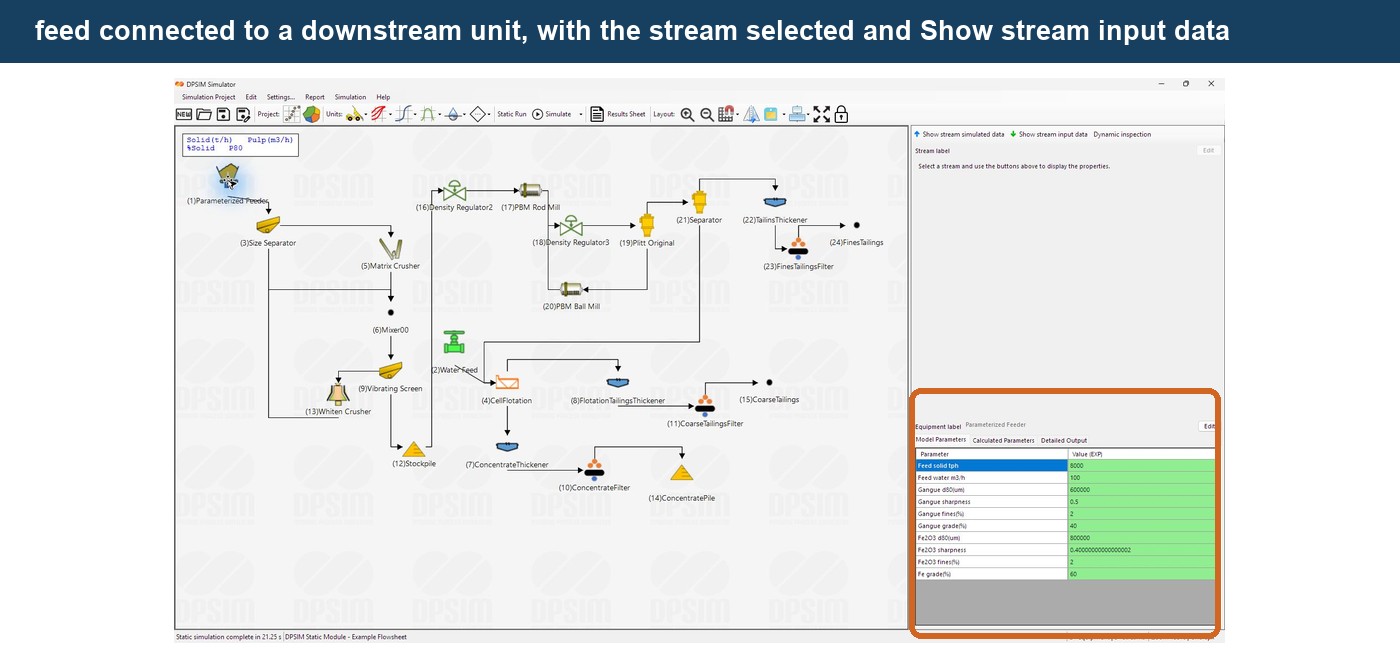Viewport: 1400px width, 650px height.
Task: Click the grid magnet snap icon
Action: tap(726, 114)
